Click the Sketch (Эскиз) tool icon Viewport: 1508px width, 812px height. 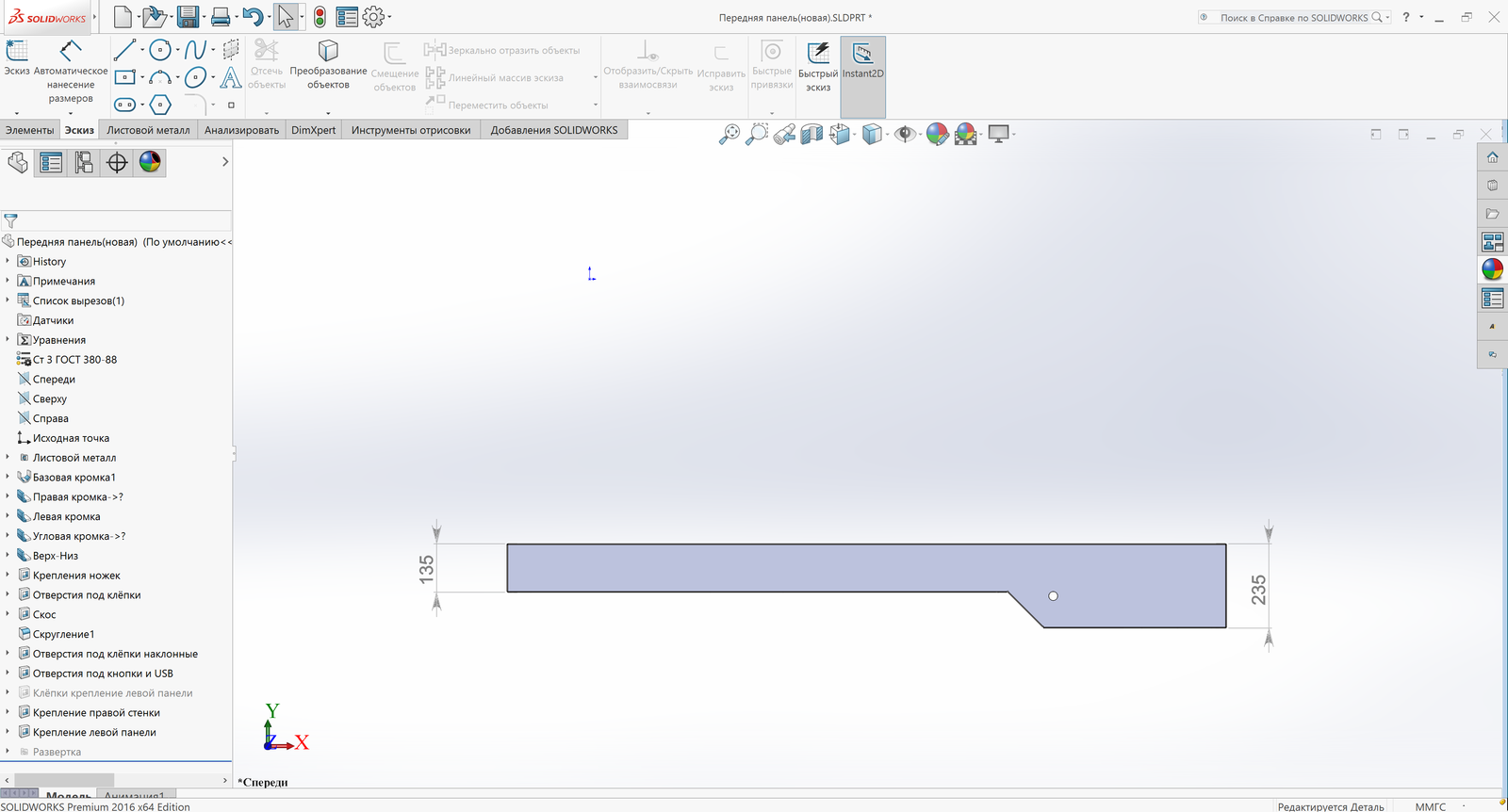pos(17,50)
